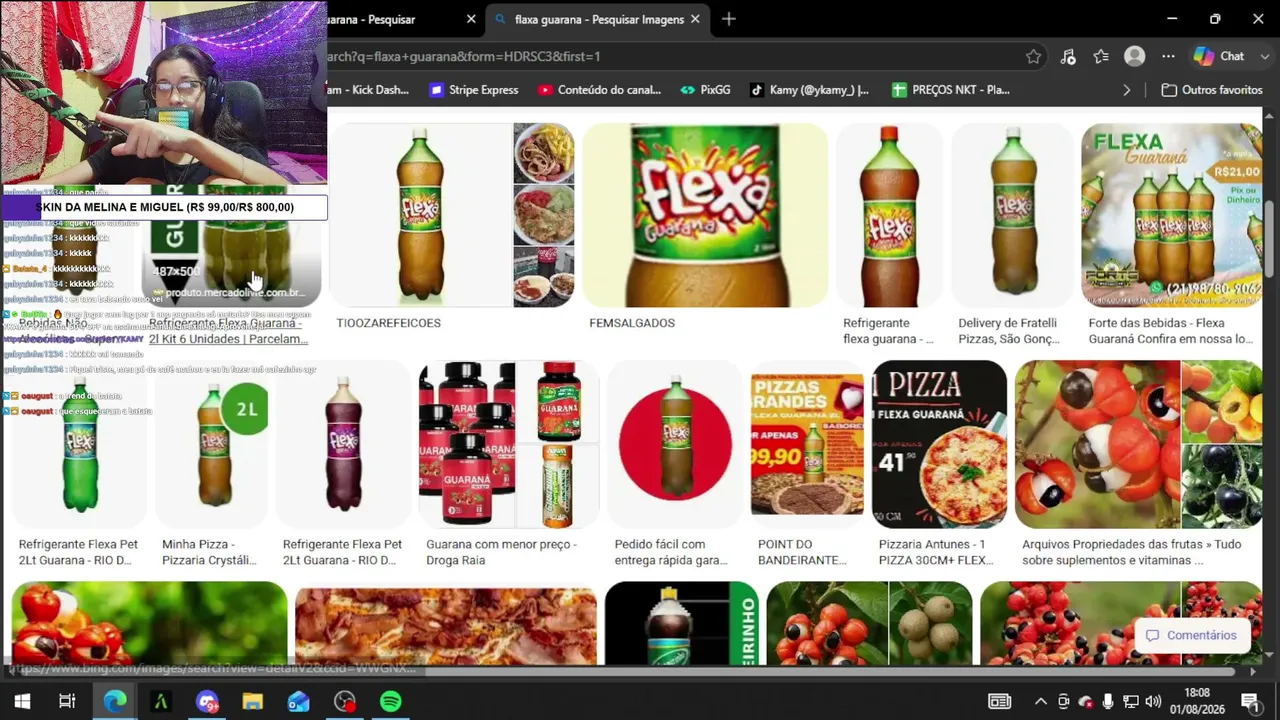Click the address bar URL field
Viewport: 1280px width, 720px height.
tap(670, 57)
